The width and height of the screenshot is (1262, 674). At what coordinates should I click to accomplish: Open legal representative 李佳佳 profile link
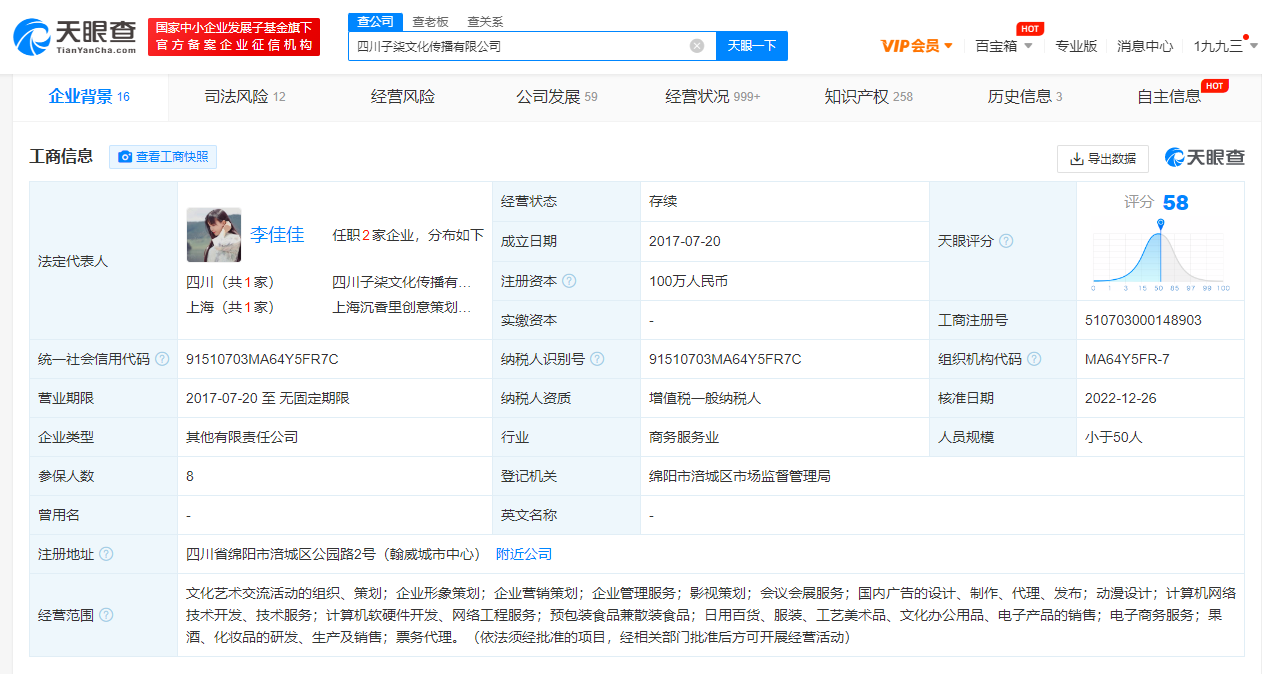click(277, 235)
